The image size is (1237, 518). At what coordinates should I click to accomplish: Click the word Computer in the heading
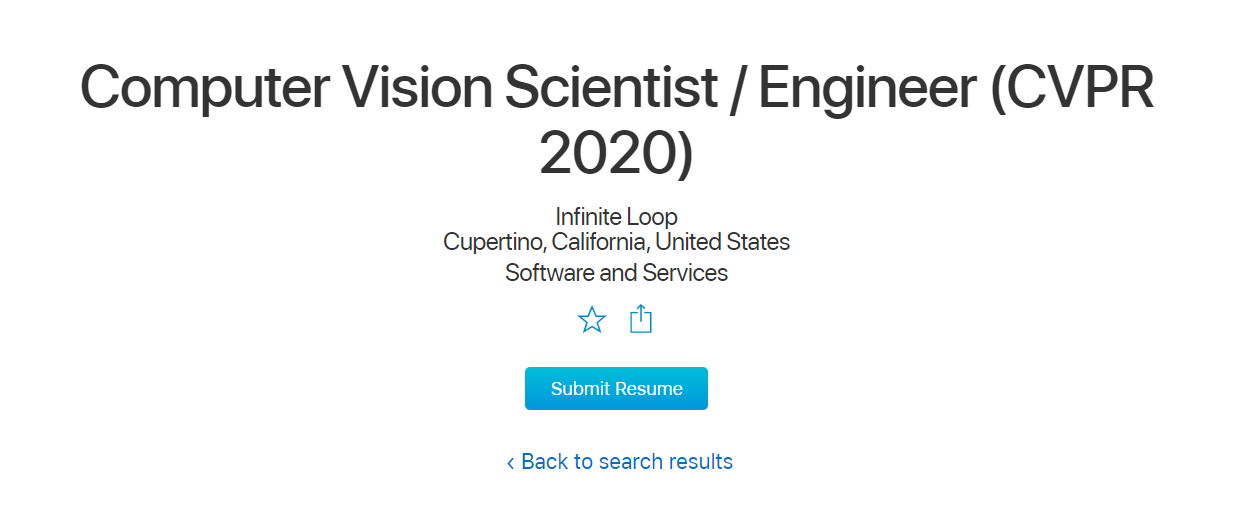point(204,88)
